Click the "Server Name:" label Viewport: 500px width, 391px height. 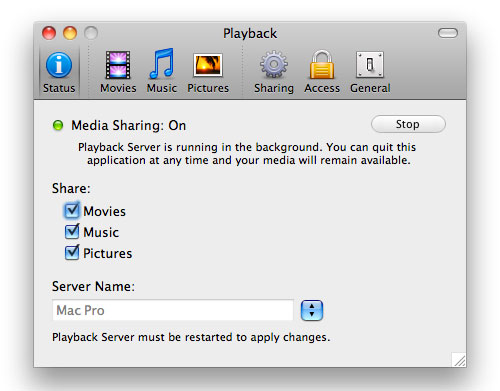coord(93,286)
